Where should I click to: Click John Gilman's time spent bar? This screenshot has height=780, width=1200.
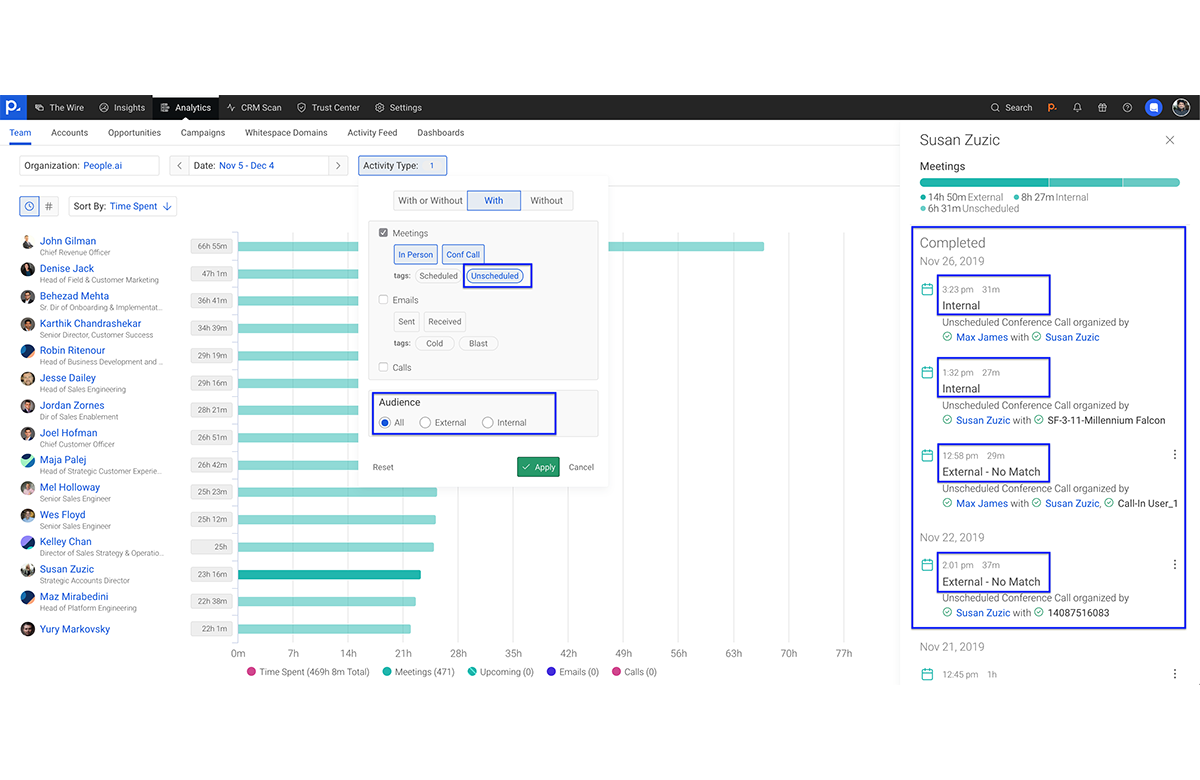click(x=501, y=246)
